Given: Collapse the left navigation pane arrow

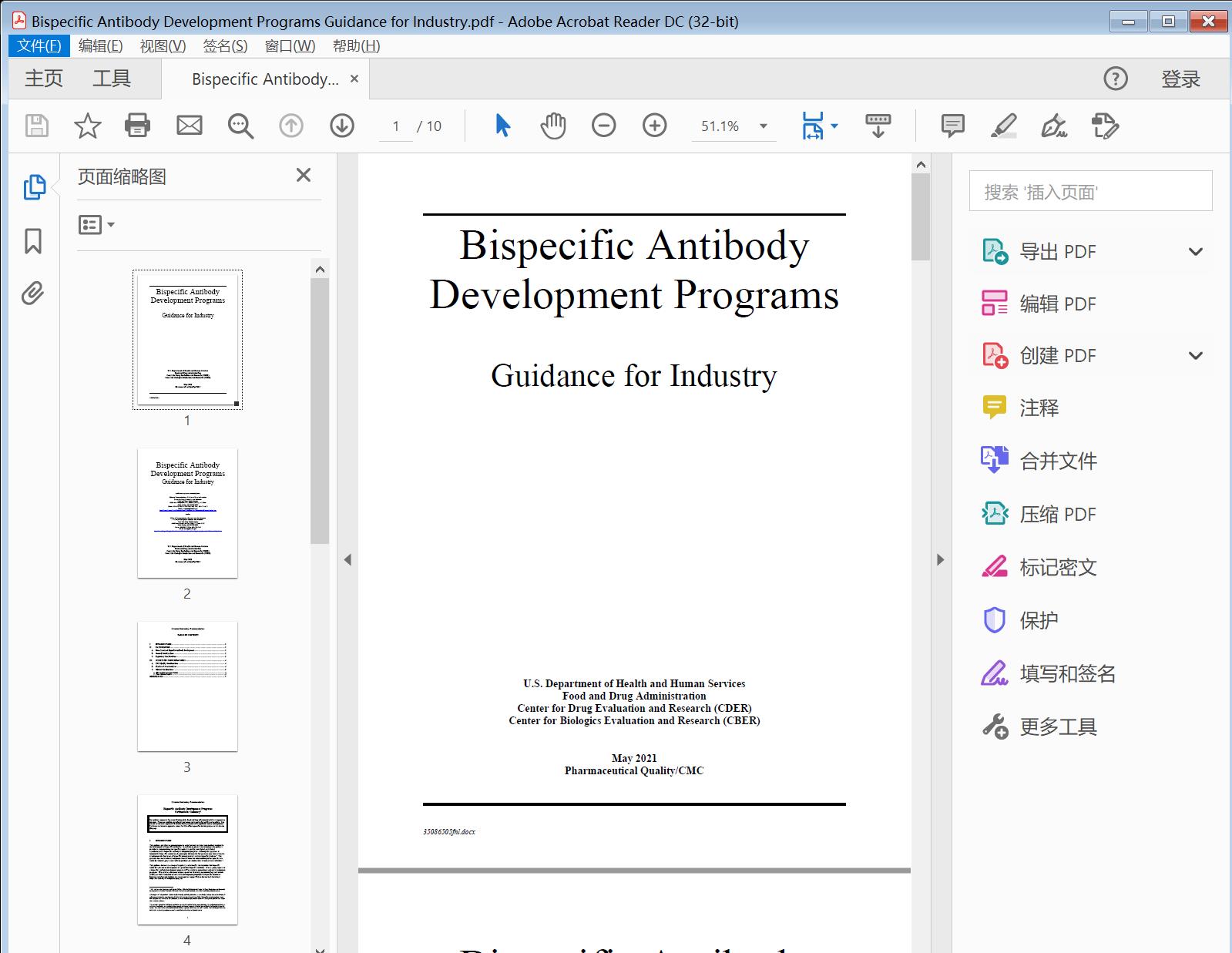Looking at the screenshot, I should coord(347,560).
